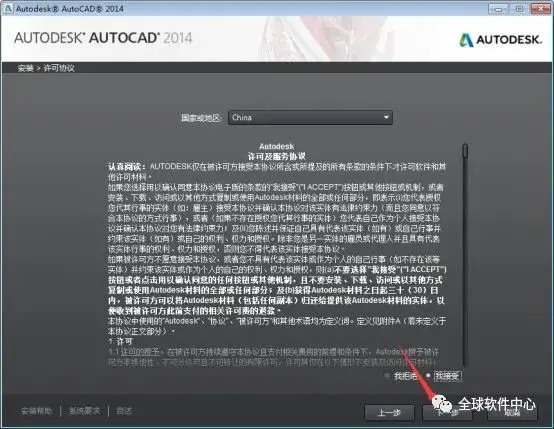The height and width of the screenshot is (429, 554).
Task: Open the 自述 readme link
Action: click(124, 411)
